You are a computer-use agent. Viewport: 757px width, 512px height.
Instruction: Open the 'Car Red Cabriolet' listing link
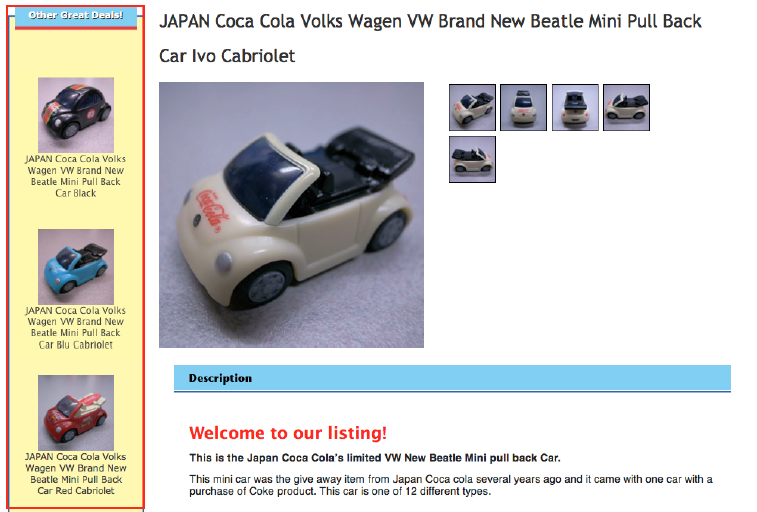[76, 473]
